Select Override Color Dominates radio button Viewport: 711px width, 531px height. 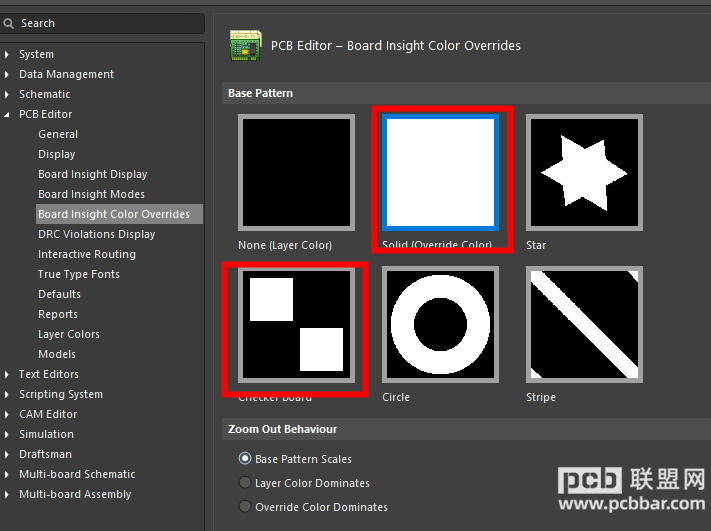coord(245,507)
